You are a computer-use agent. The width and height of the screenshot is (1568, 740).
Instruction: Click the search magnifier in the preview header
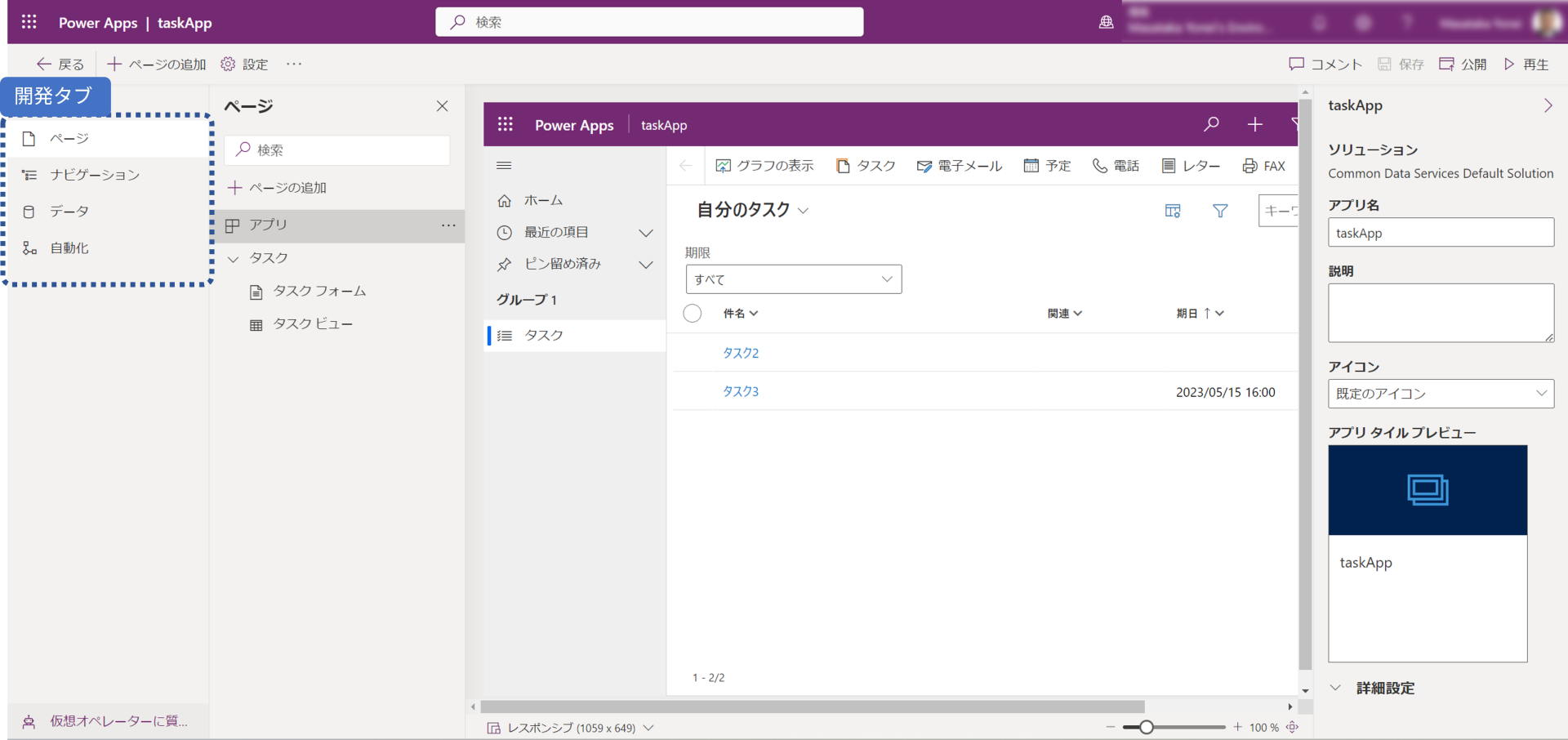pos(1211,124)
